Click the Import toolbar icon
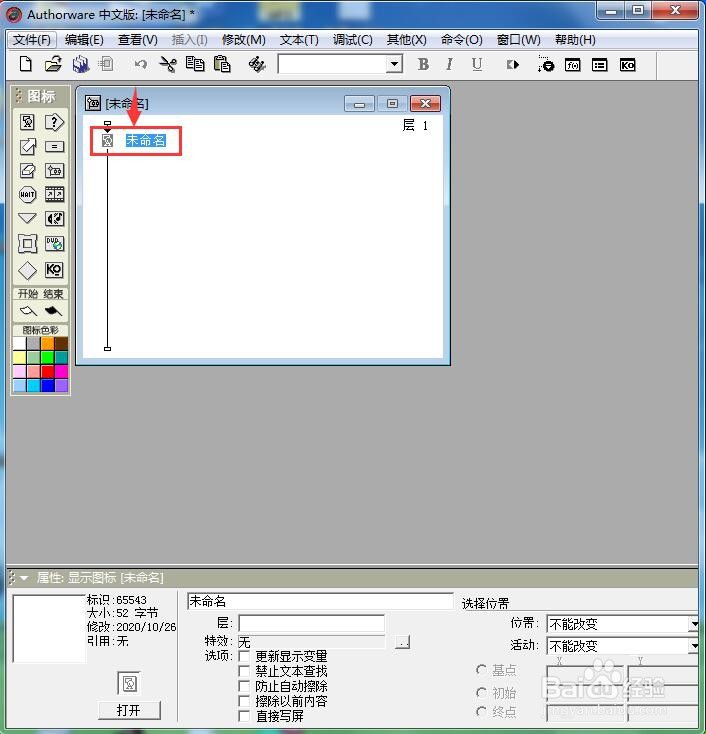706x734 pixels. click(107, 64)
